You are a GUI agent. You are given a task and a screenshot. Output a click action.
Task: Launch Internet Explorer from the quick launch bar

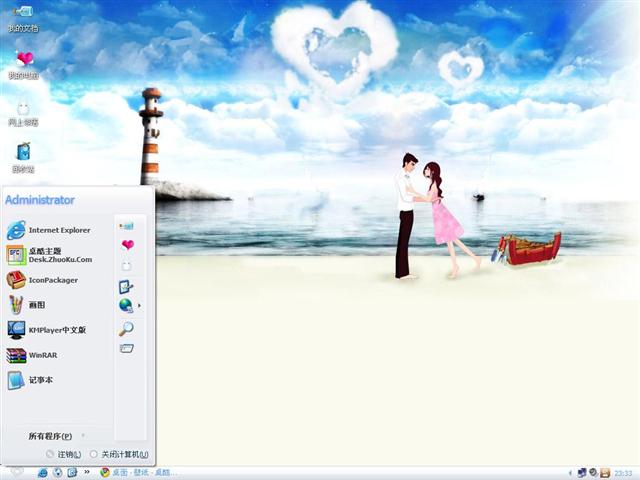click(x=42, y=473)
